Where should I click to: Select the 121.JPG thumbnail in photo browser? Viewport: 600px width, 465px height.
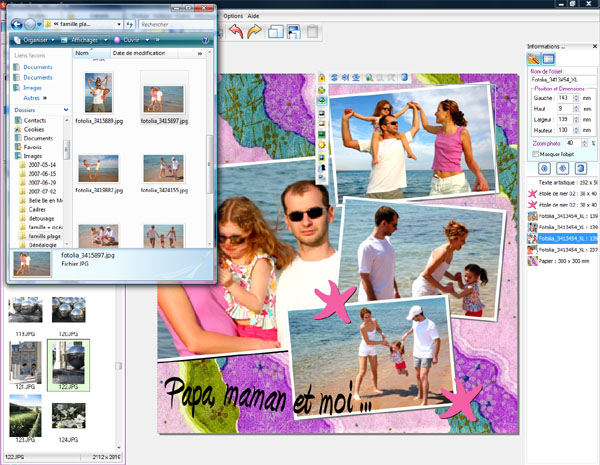tap(25, 362)
